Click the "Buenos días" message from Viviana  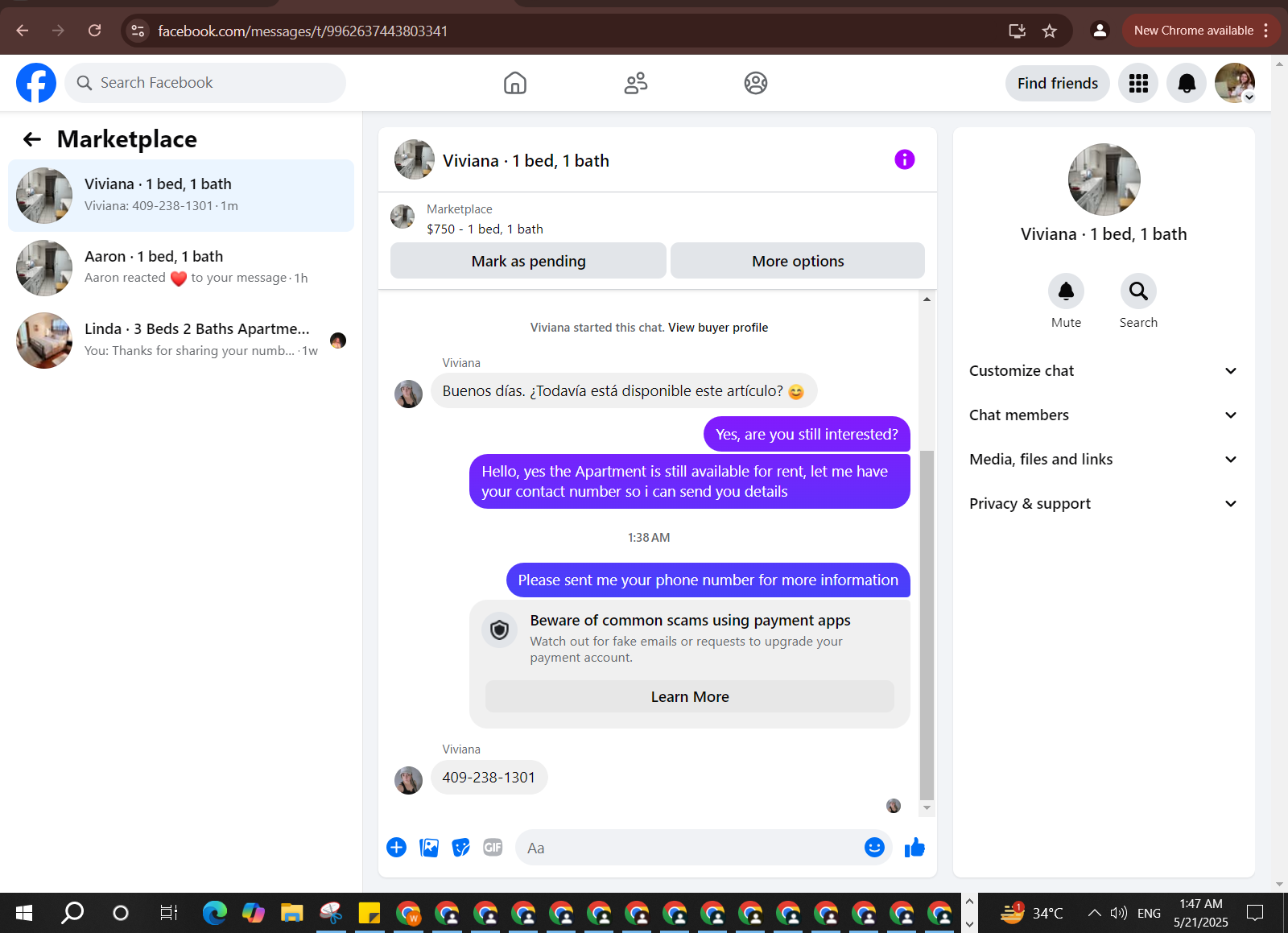point(624,391)
